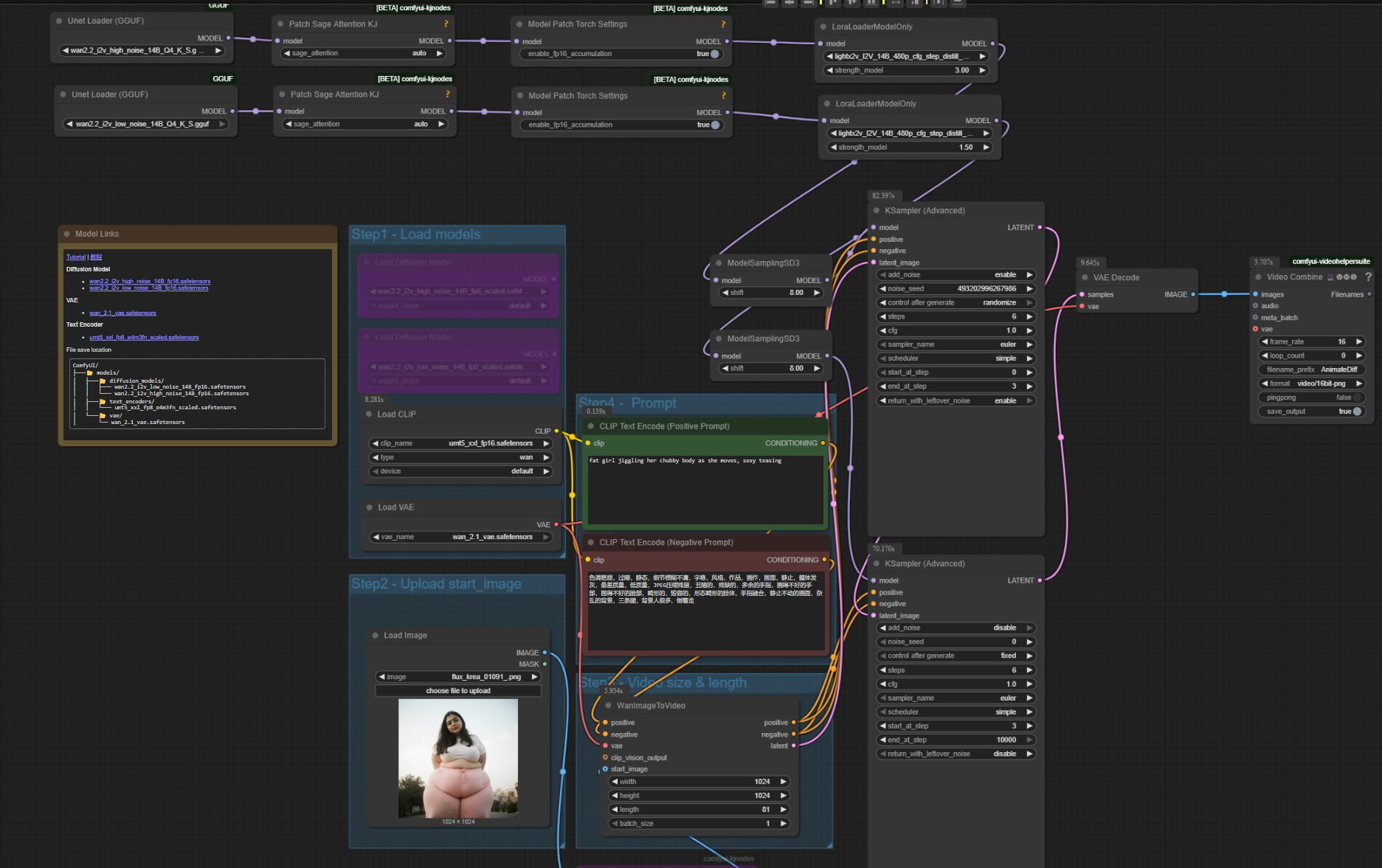Toggle the pingpong switch in Video Combine
This screenshot has width=1382, height=868.
click(x=1355, y=397)
